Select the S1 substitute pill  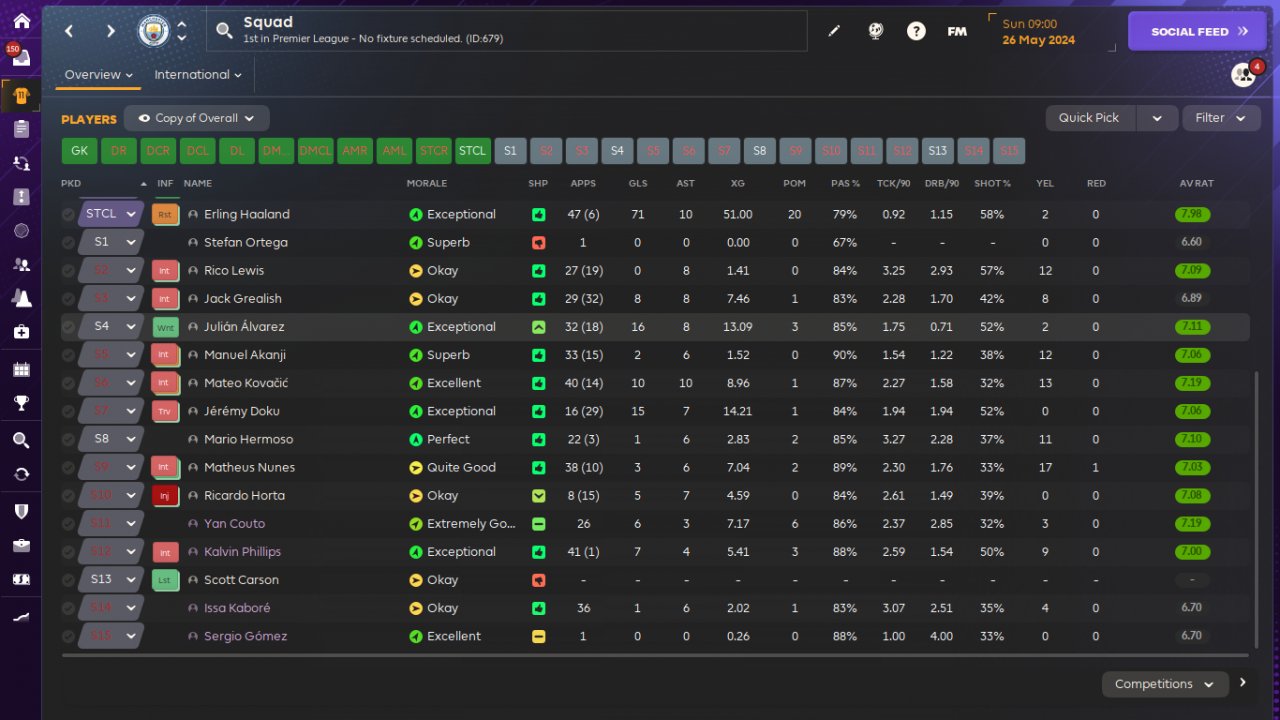tap(510, 151)
